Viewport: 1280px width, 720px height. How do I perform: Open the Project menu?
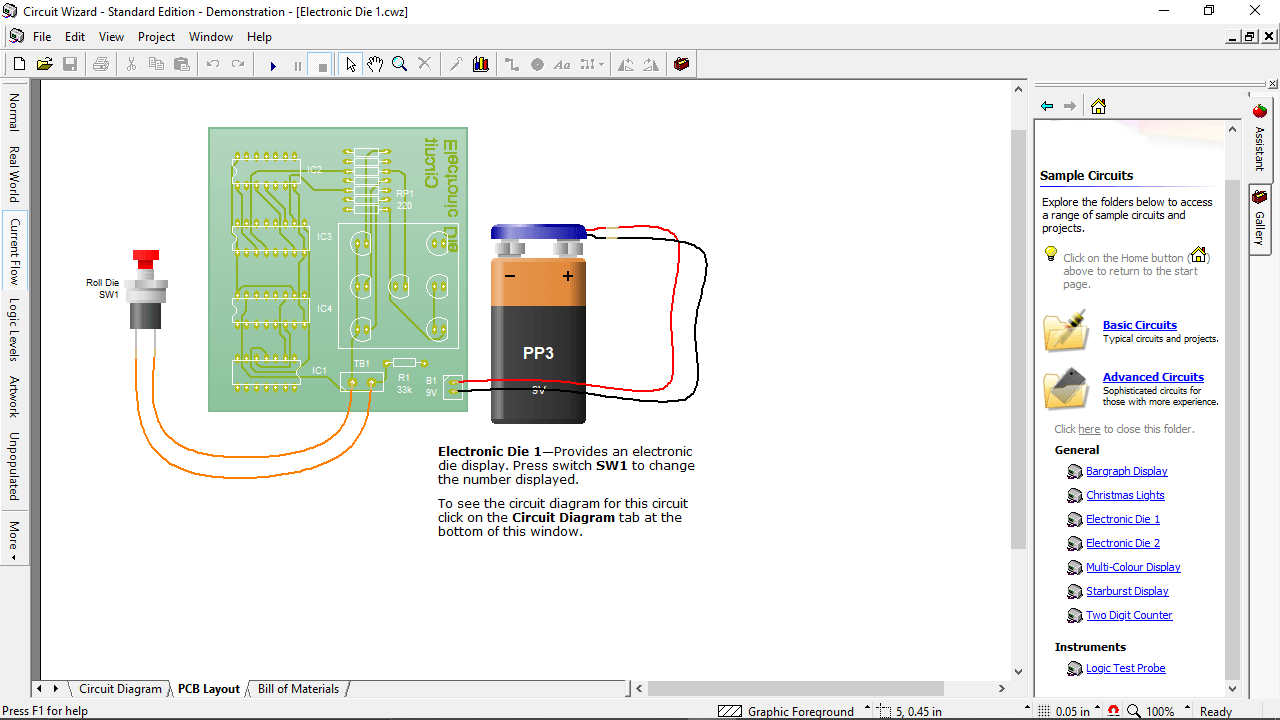pos(156,37)
